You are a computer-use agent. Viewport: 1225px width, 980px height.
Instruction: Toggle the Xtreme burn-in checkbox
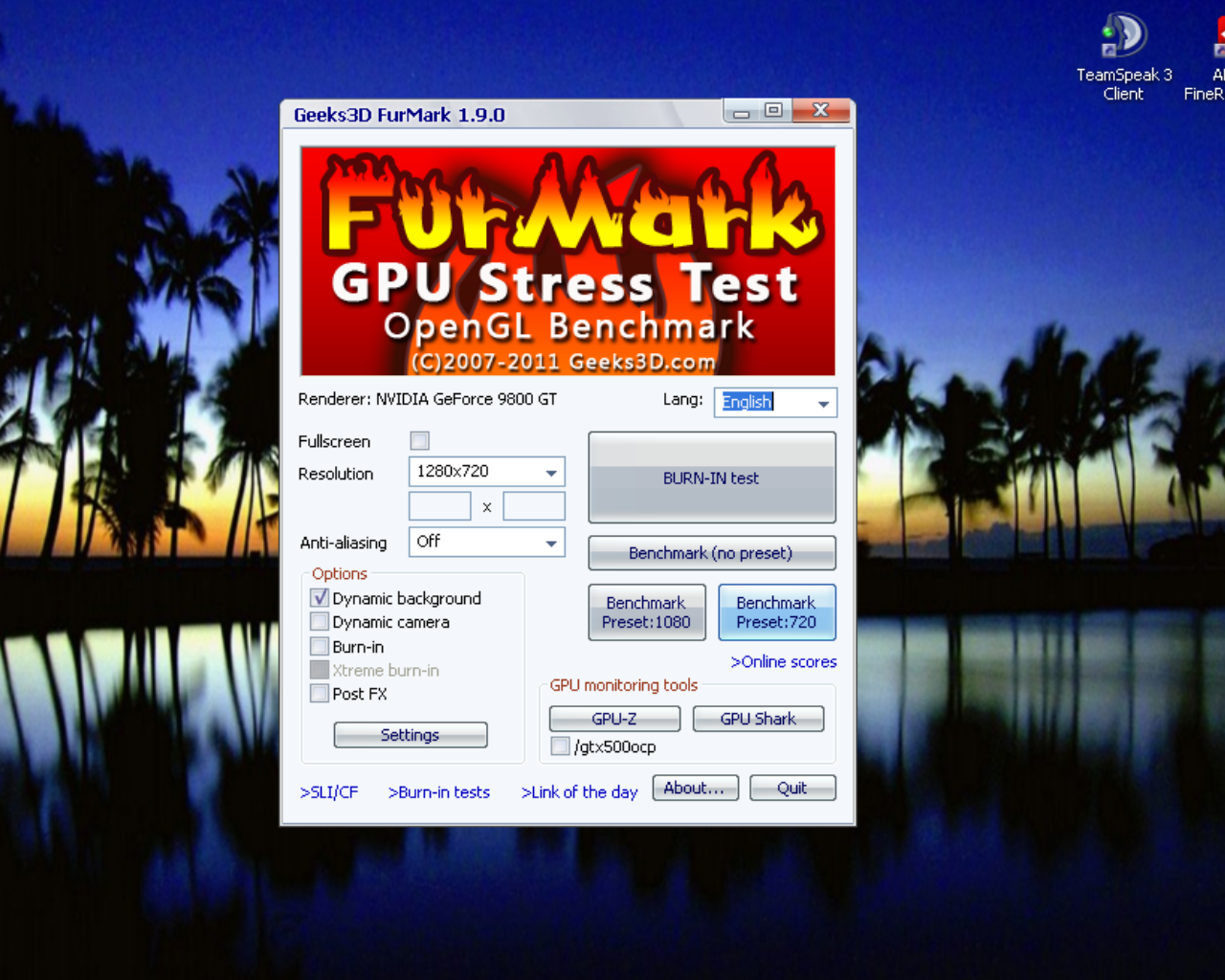click(x=320, y=670)
